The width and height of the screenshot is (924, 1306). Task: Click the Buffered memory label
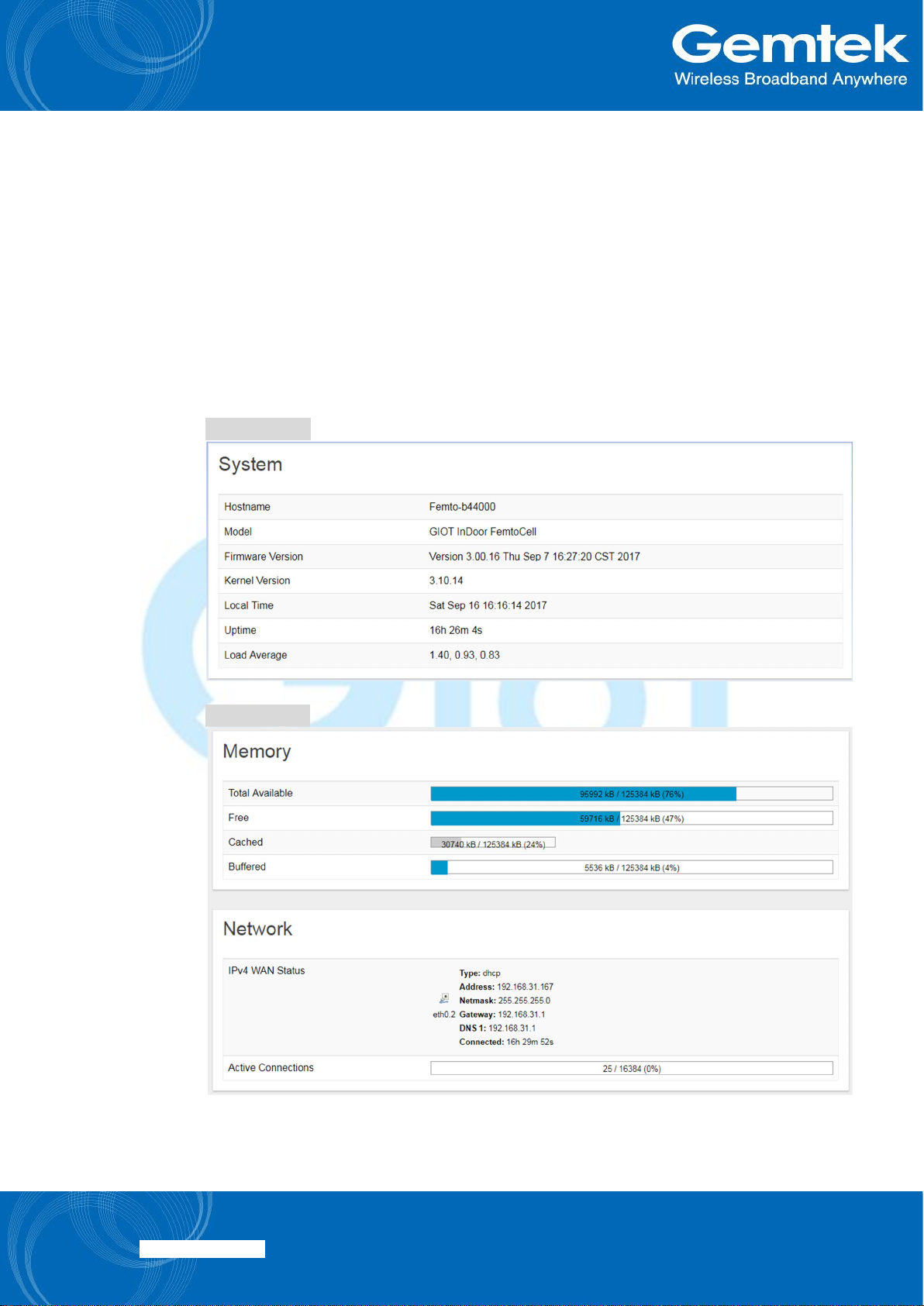[247, 867]
